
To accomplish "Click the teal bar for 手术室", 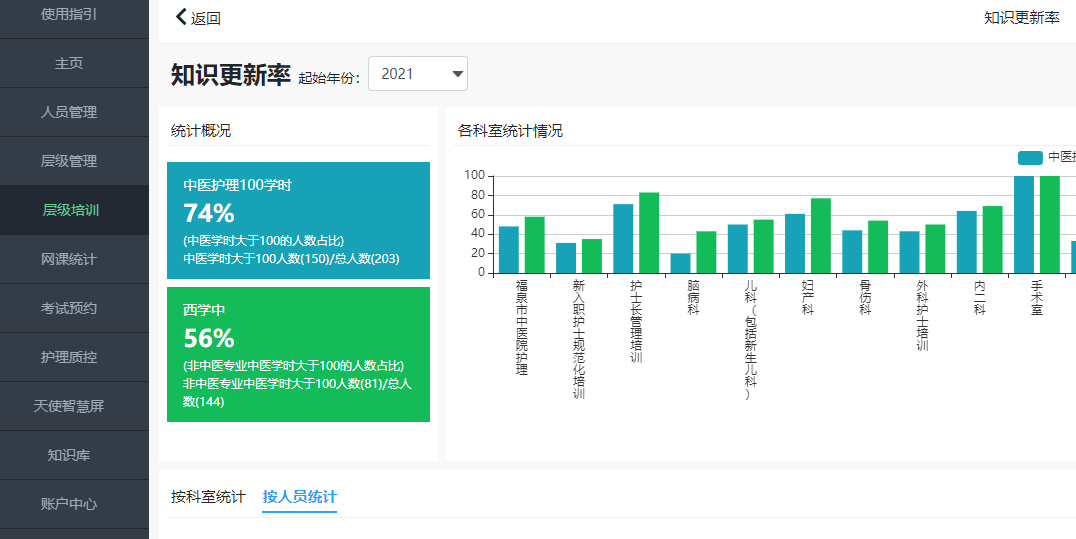I will (1024, 225).
